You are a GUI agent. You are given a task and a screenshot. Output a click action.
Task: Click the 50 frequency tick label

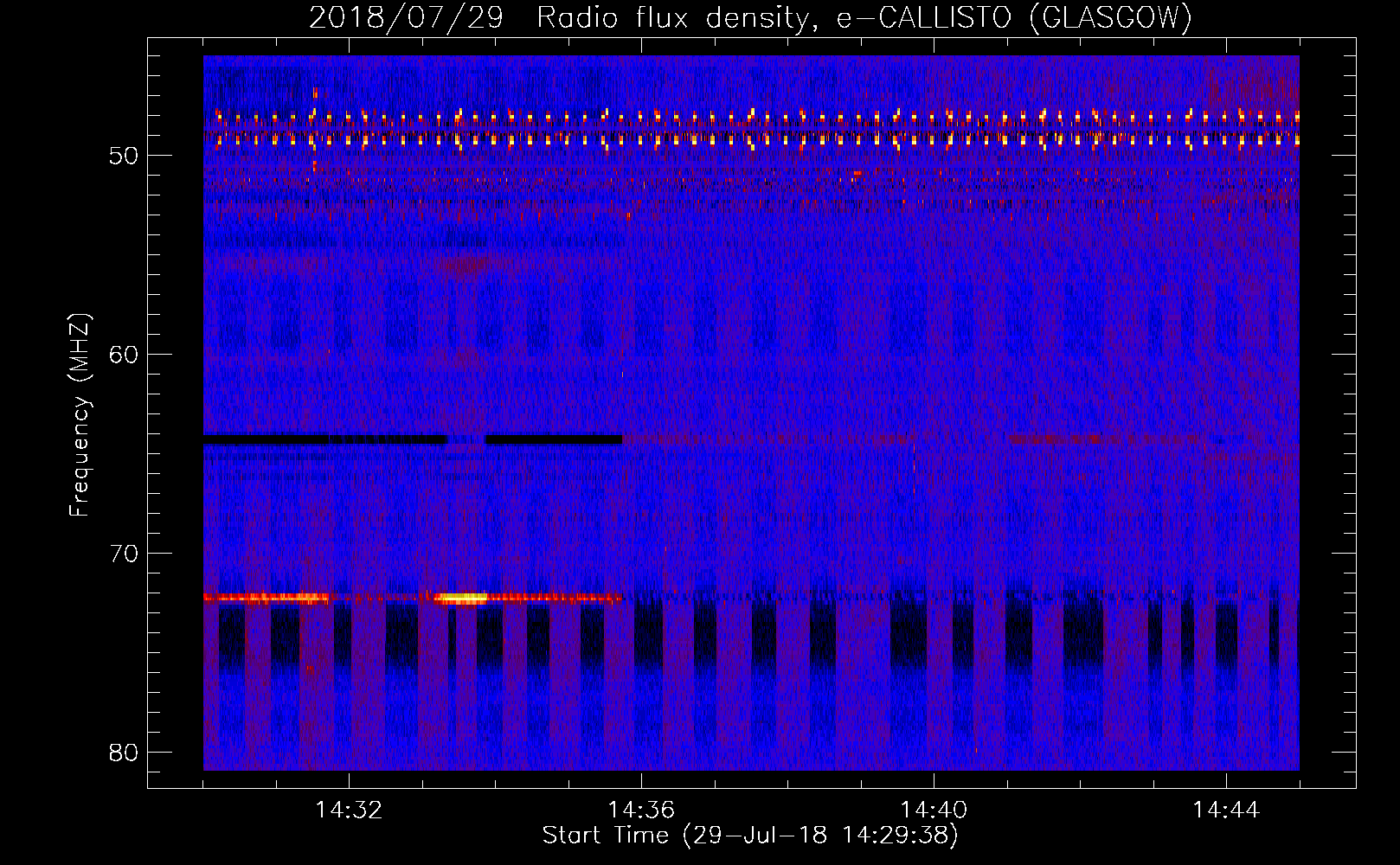click(124, 156)
